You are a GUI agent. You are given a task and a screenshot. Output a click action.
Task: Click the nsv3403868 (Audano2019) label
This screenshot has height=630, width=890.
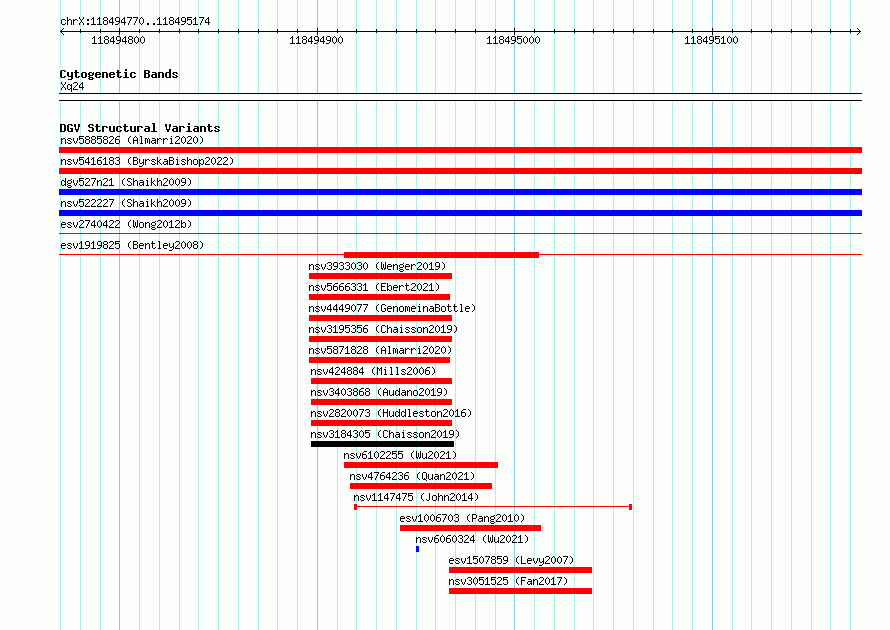(379, 392)
